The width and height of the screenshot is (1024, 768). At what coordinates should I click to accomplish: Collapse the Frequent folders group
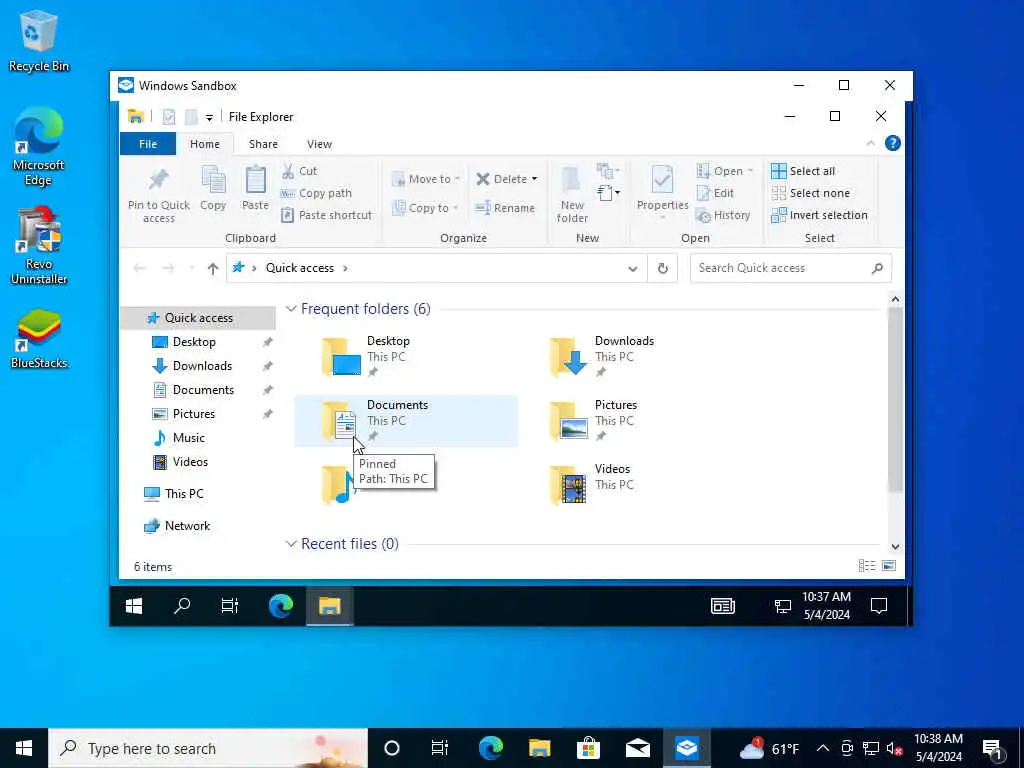(x=291, y=309)
